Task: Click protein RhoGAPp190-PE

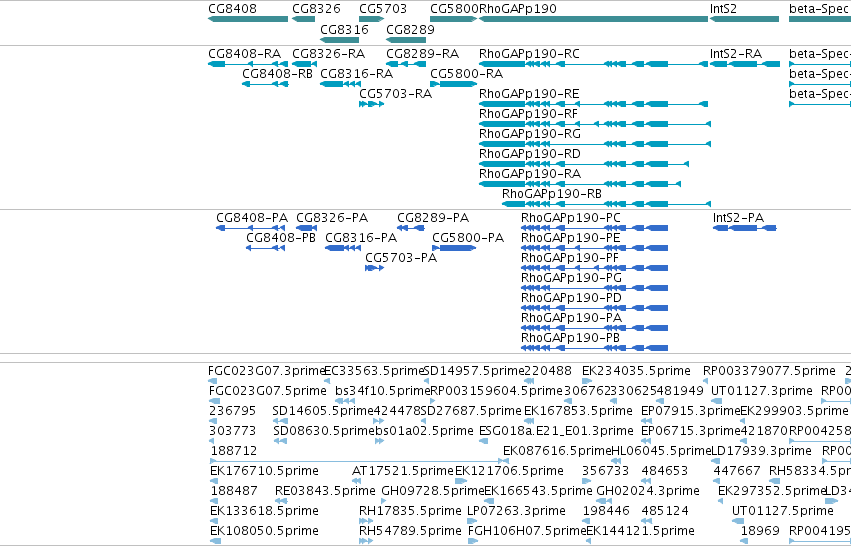Action: point(594,248)
